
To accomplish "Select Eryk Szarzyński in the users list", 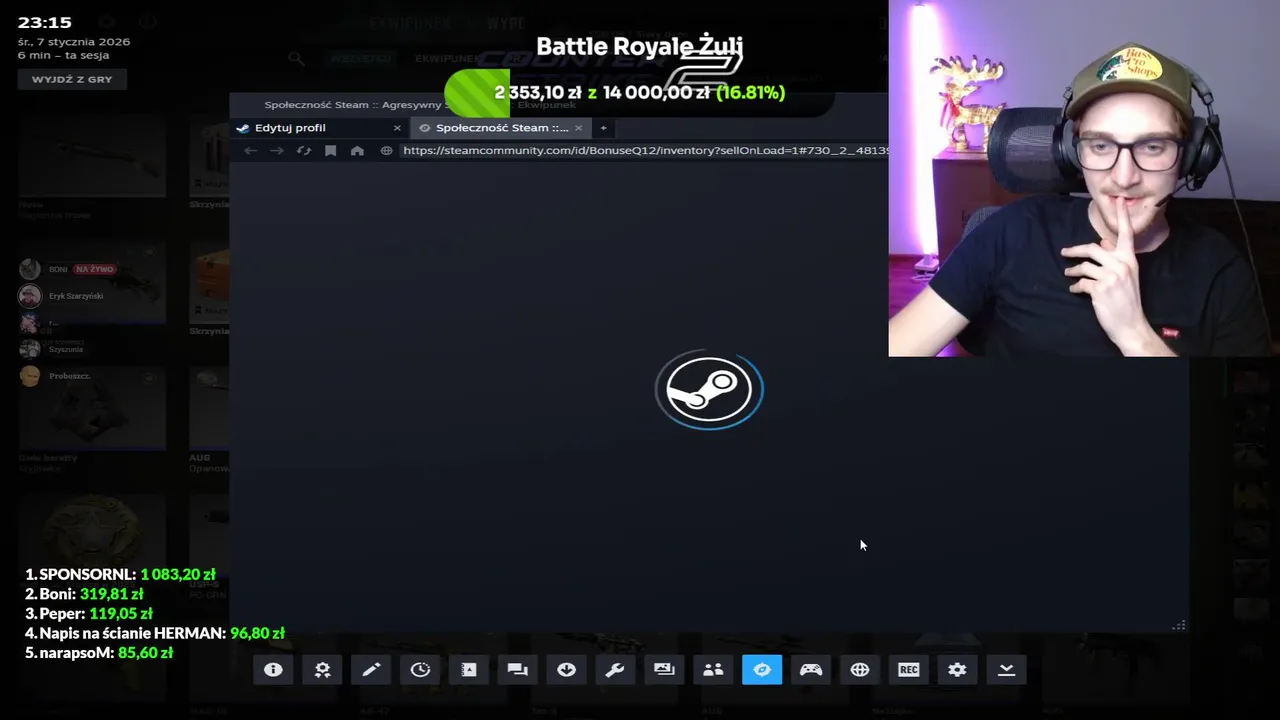I will click(x=76, y=296).
